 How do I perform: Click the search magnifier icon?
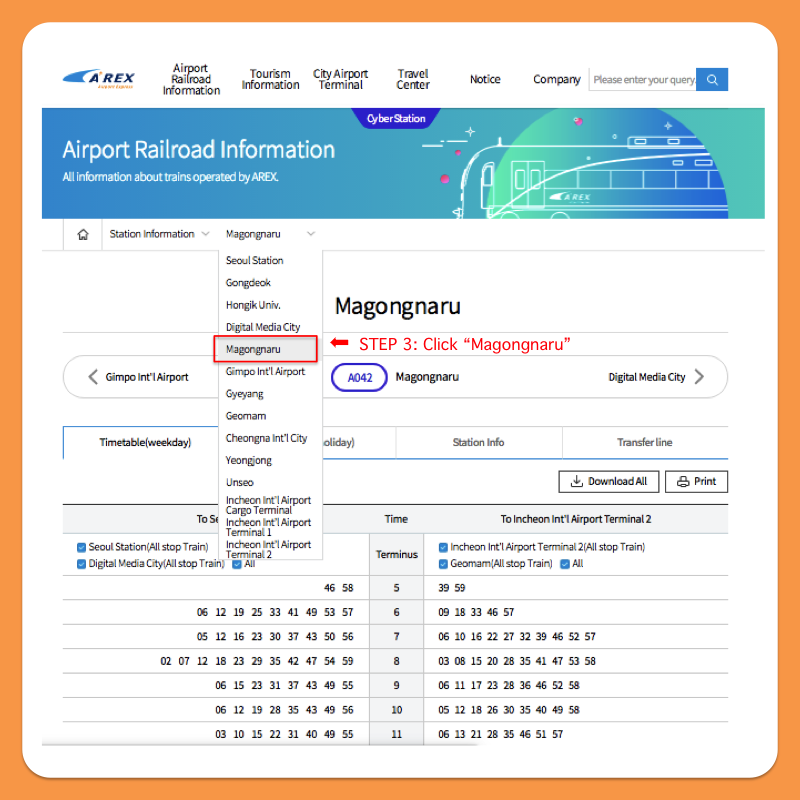711,79
